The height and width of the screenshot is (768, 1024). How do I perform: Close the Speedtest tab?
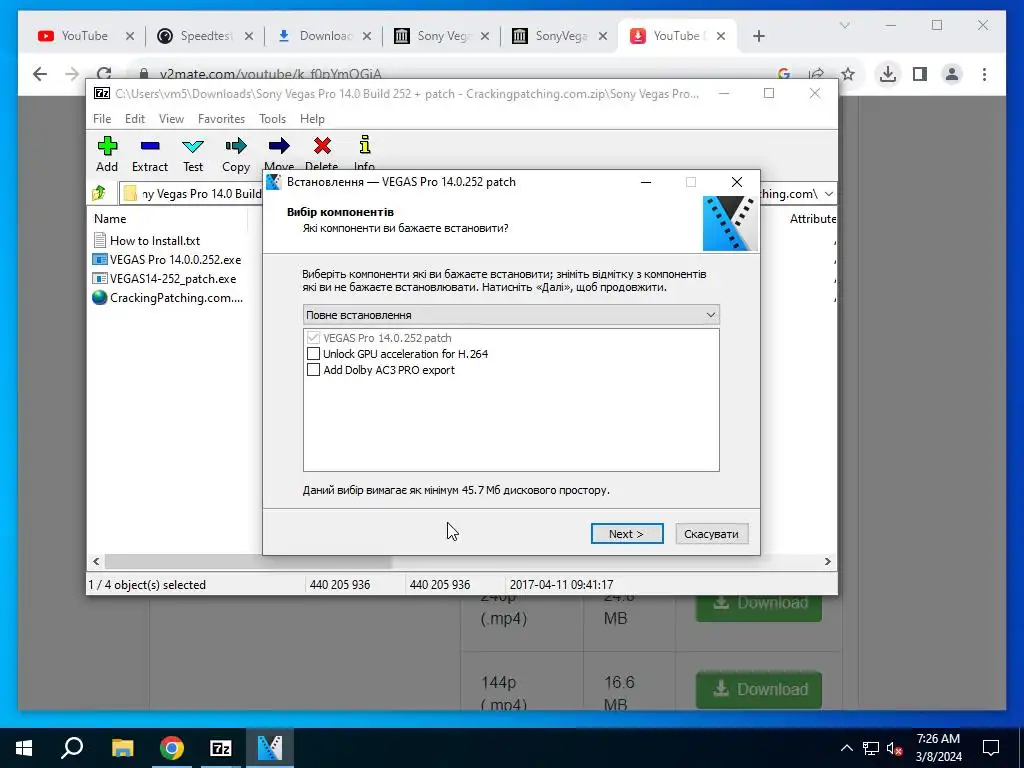(249, 36)
